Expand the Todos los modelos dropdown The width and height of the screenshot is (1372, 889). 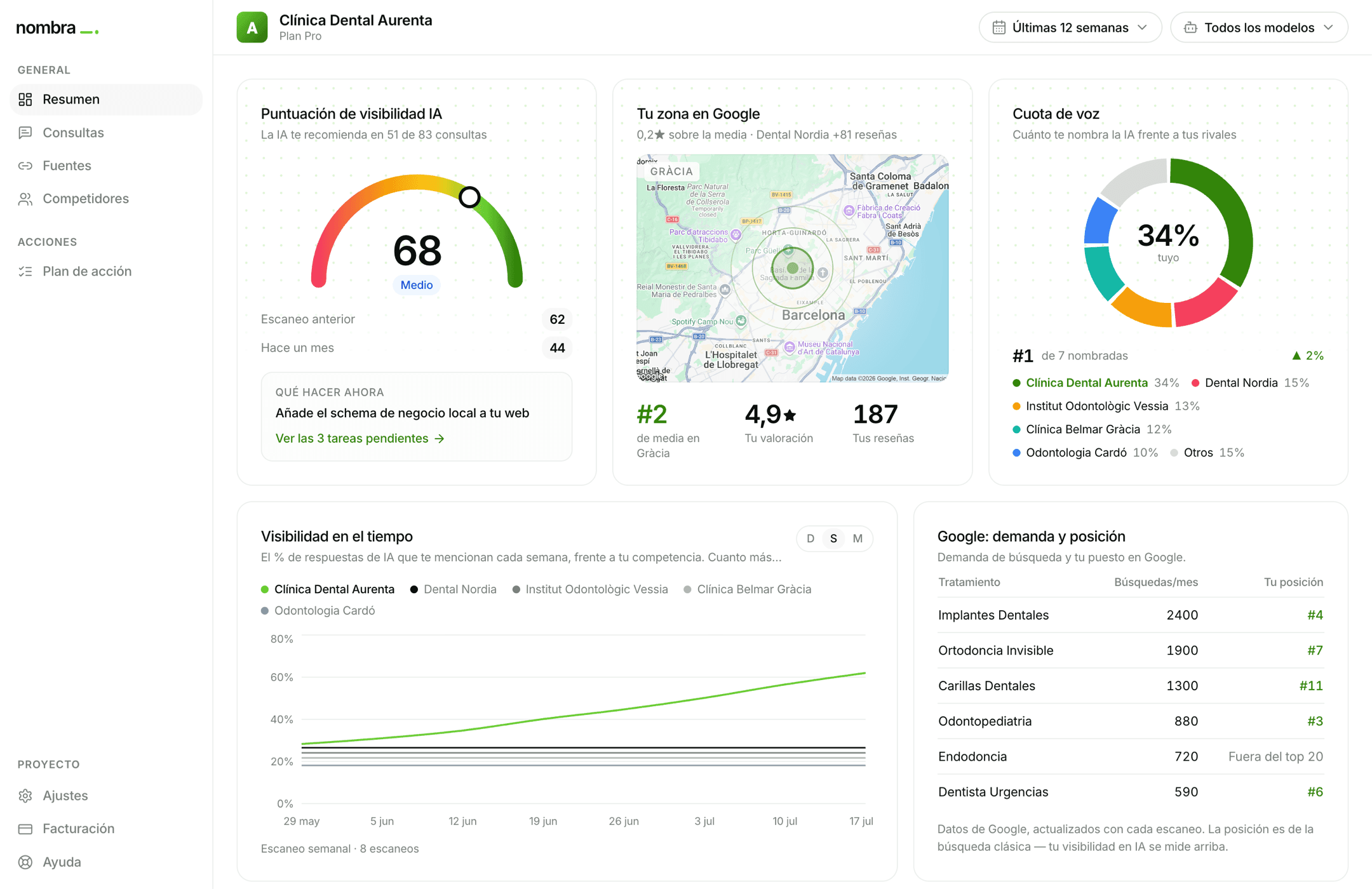pos(1259,27)
